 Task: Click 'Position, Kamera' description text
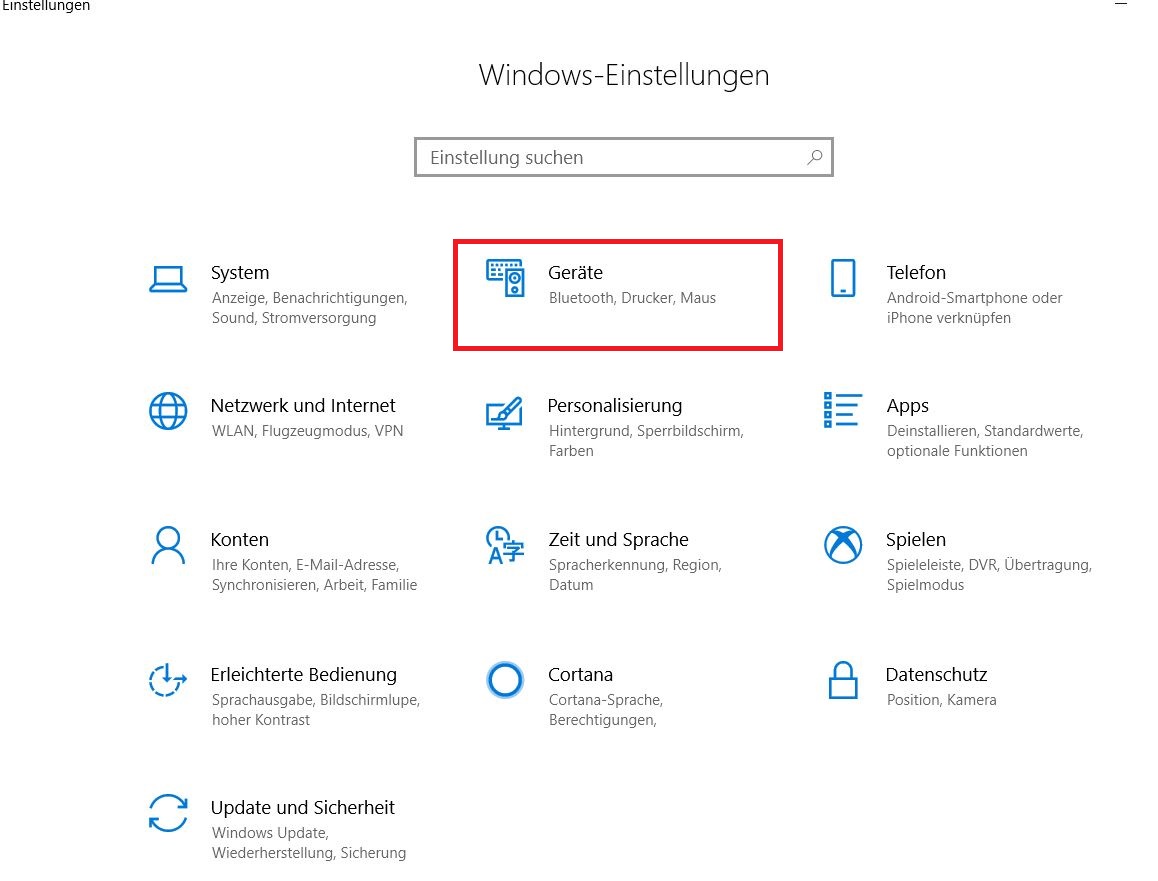(942, 699)
